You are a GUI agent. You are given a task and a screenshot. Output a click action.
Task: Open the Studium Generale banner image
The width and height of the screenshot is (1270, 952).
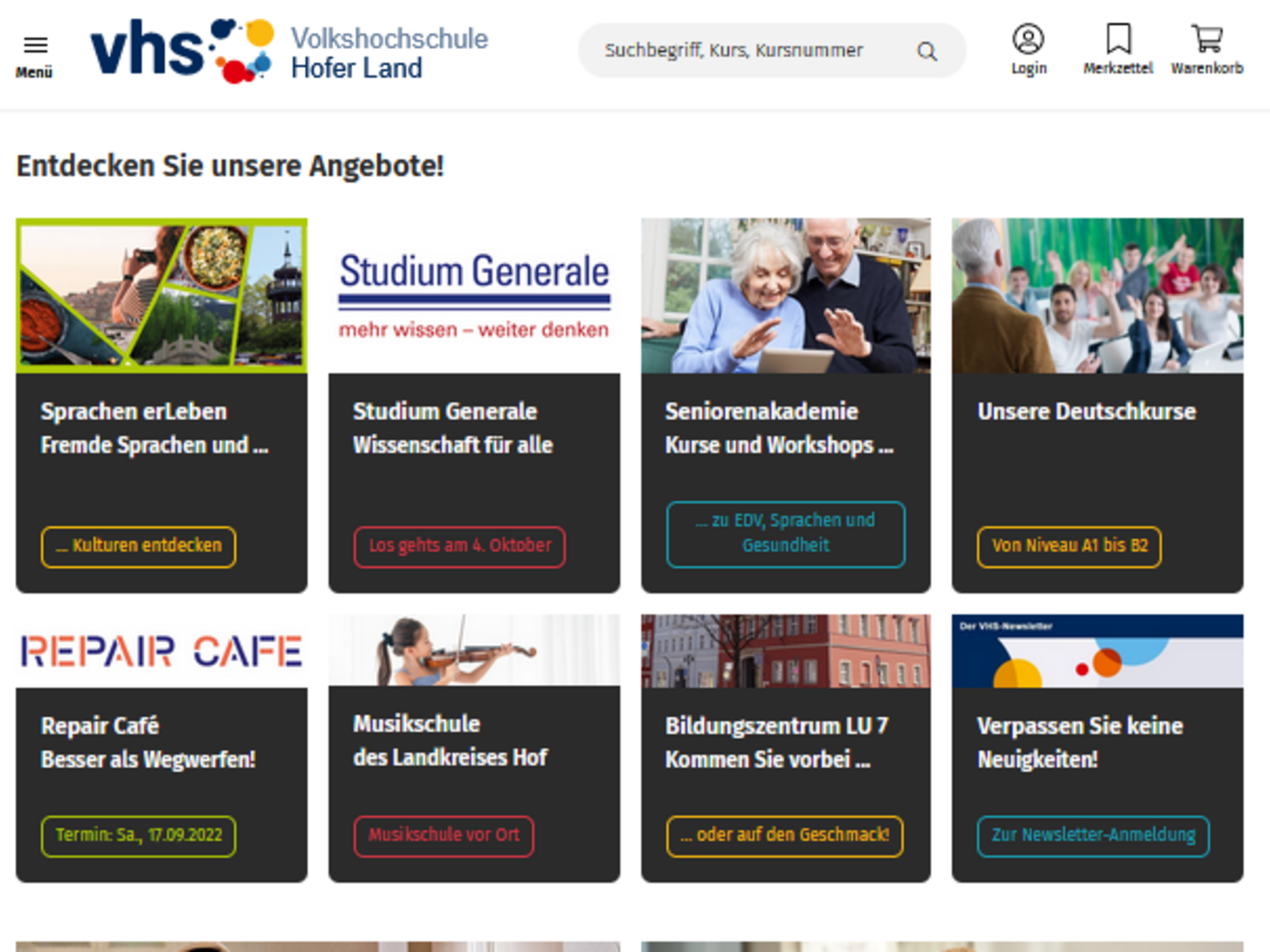click(474, 296)
